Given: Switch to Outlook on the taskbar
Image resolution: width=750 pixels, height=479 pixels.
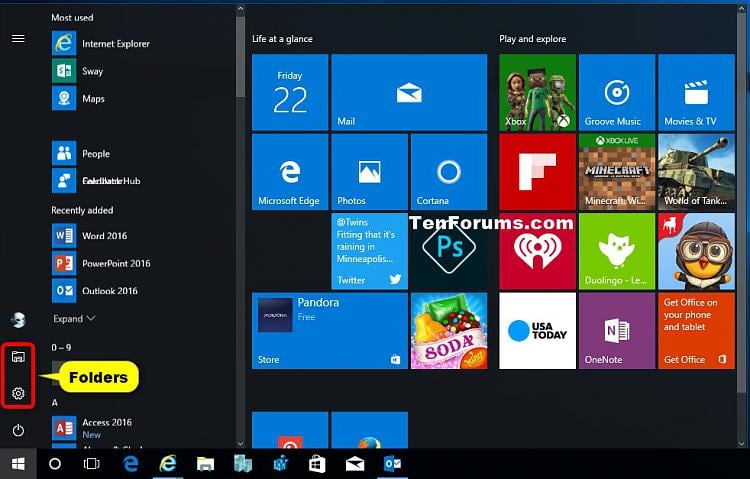Looking at the screenshot, I should [392, 464].
